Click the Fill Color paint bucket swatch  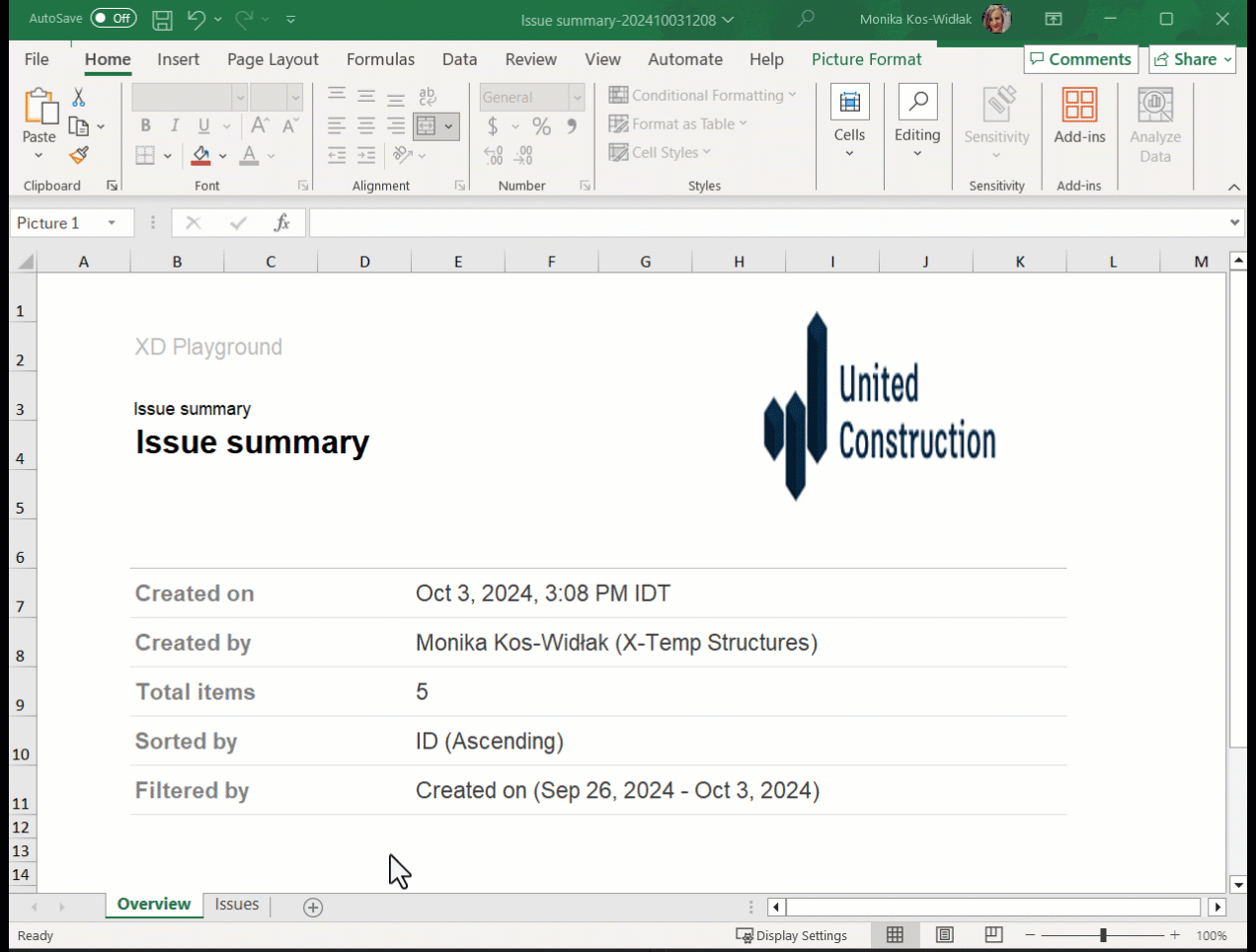coord(201,155)
